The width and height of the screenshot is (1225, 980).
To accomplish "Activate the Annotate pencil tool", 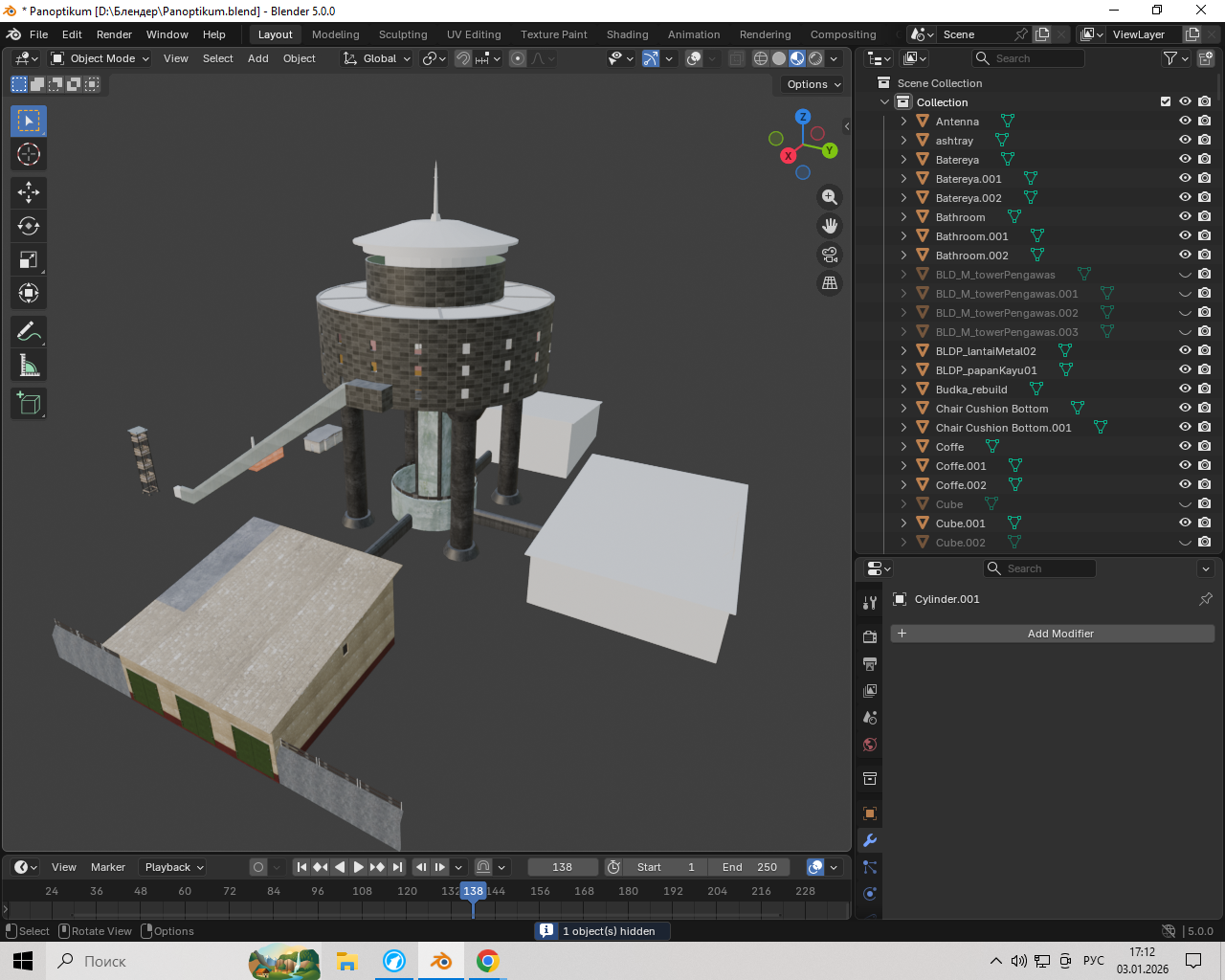I will point(29,332).
